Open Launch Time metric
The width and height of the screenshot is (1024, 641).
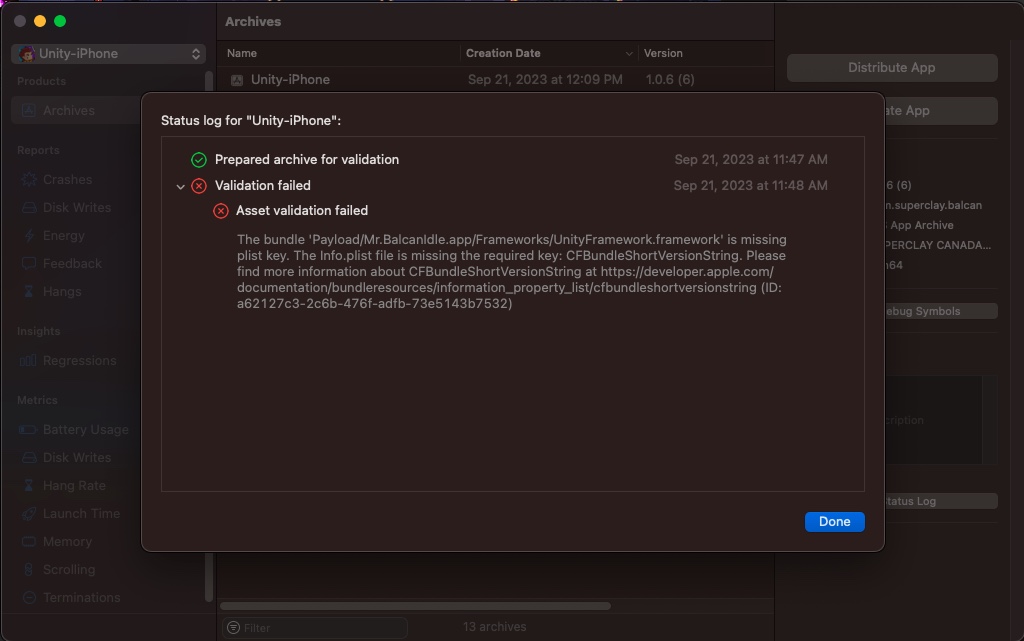81,514
